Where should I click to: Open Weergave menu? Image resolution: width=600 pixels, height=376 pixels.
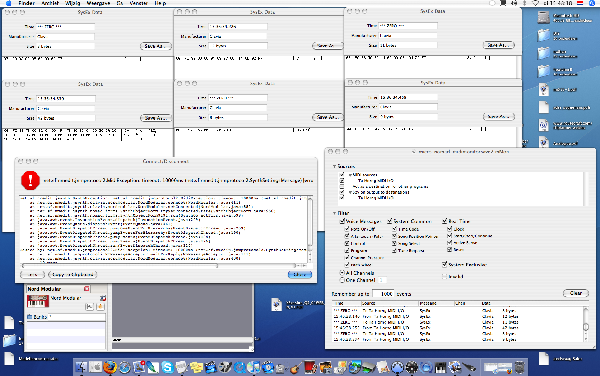point(98,3)
